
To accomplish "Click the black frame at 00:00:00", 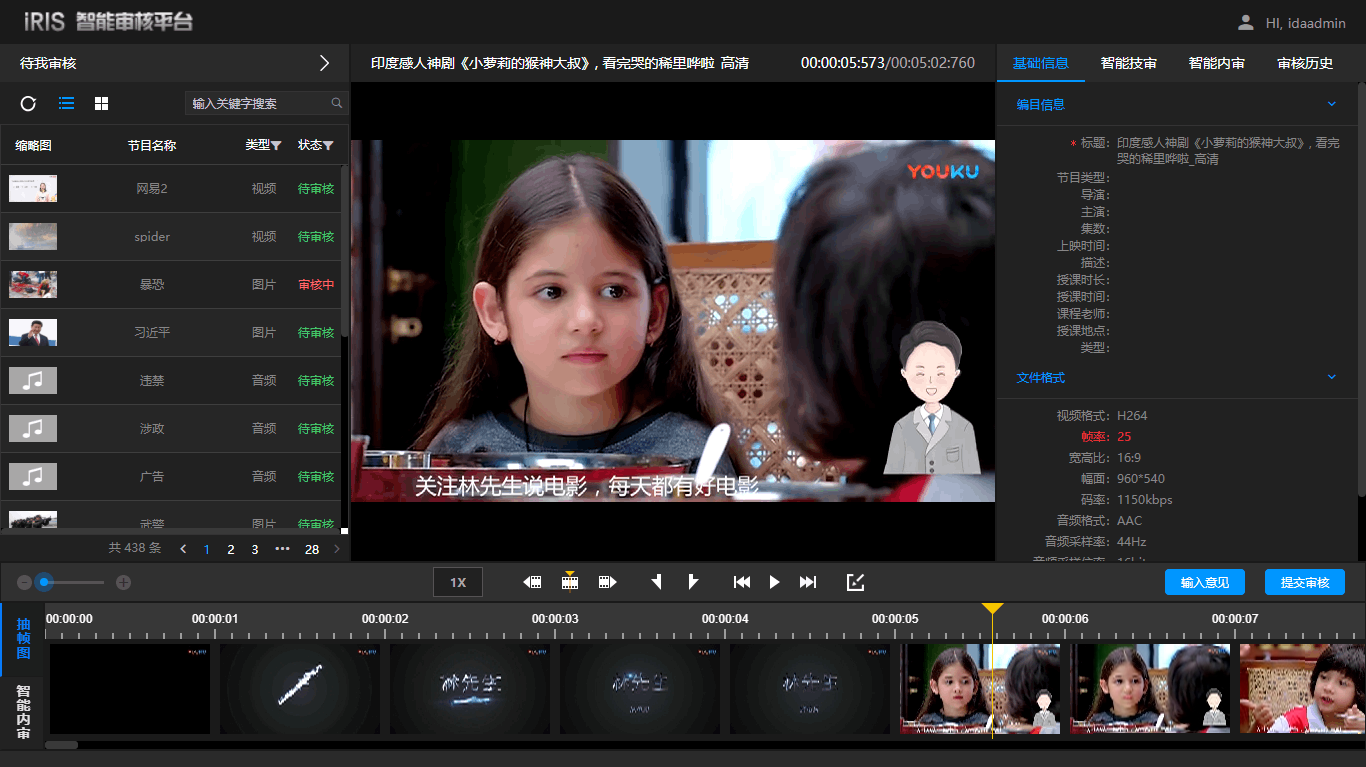I will click(130, 689).
